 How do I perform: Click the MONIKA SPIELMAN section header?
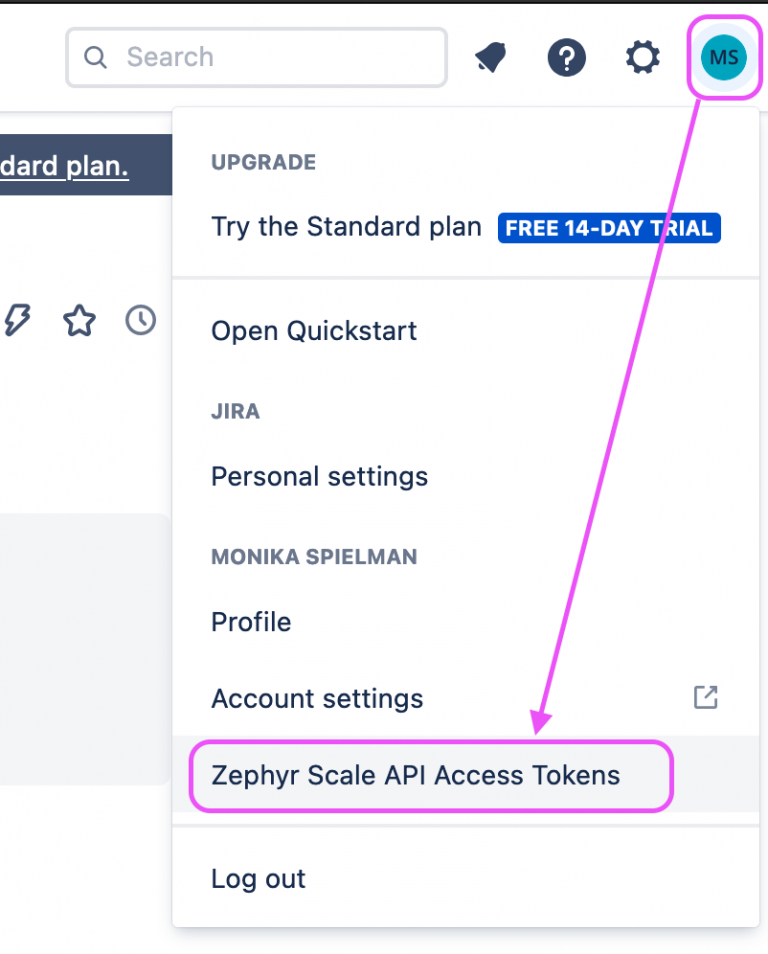314,557
